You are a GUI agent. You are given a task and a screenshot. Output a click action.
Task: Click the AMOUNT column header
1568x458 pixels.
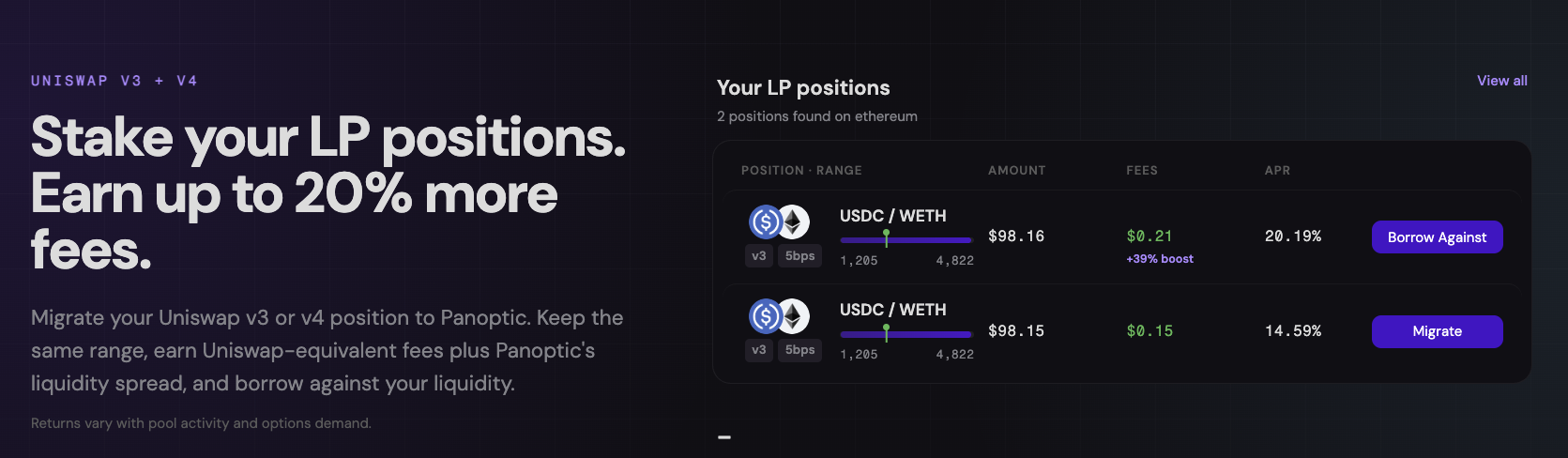coord(1016,171)
